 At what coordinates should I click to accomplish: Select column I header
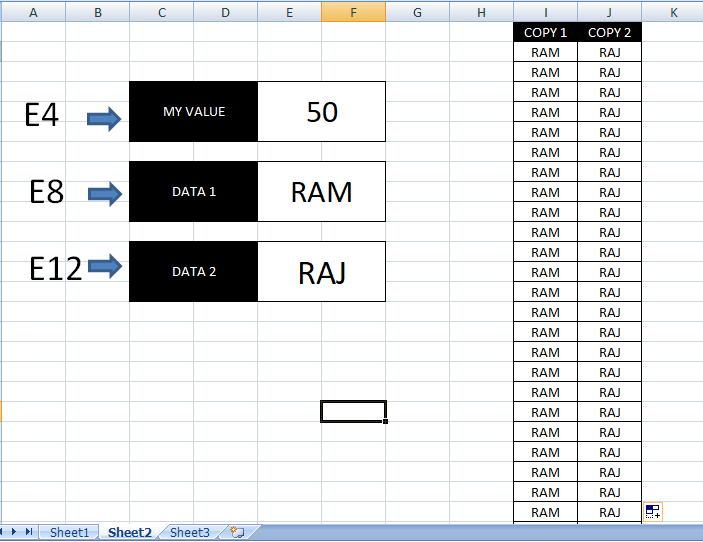(546, 13)
